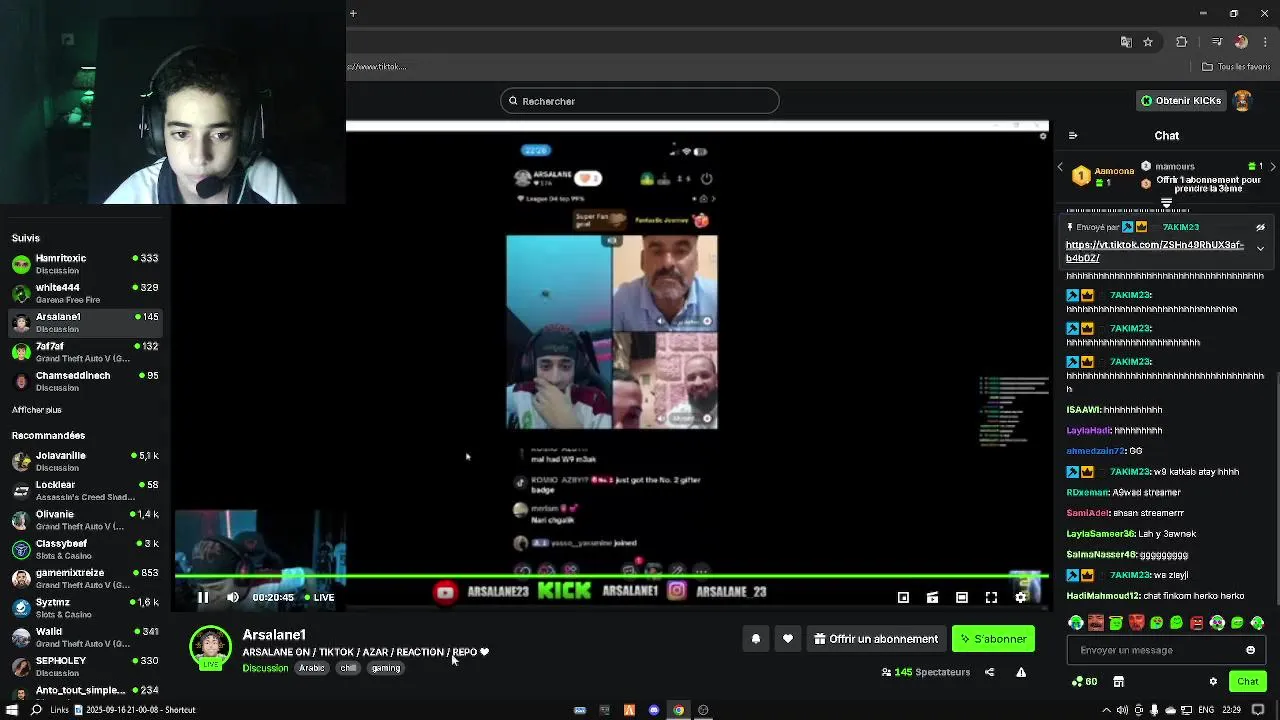Click HadiMahmoud12 username in chat
This screenshot has width=1280, height=720.
[x=1104, y=596]
